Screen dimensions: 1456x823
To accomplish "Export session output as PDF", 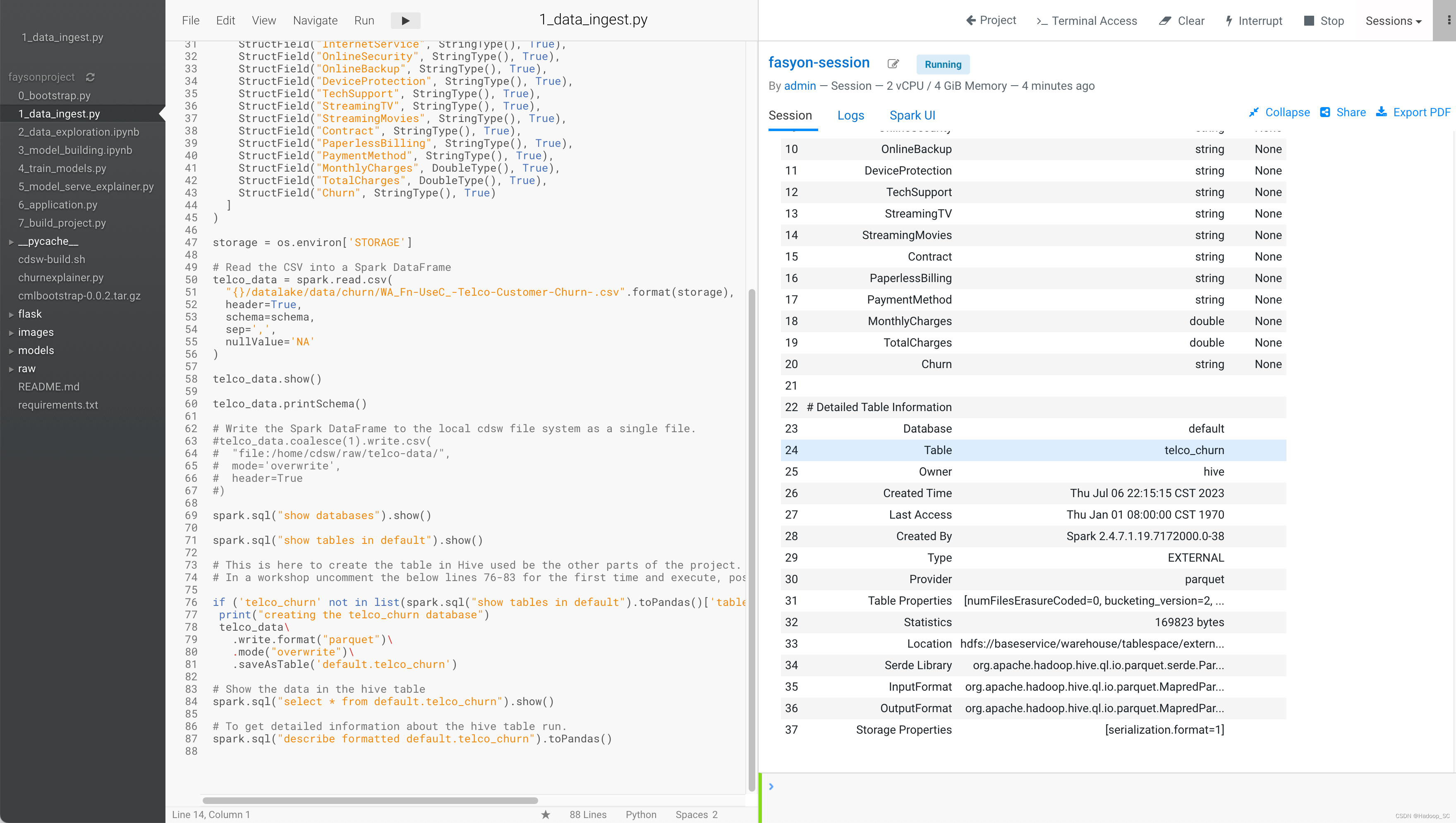I will pyautogui.click(x=1414, y=112).
